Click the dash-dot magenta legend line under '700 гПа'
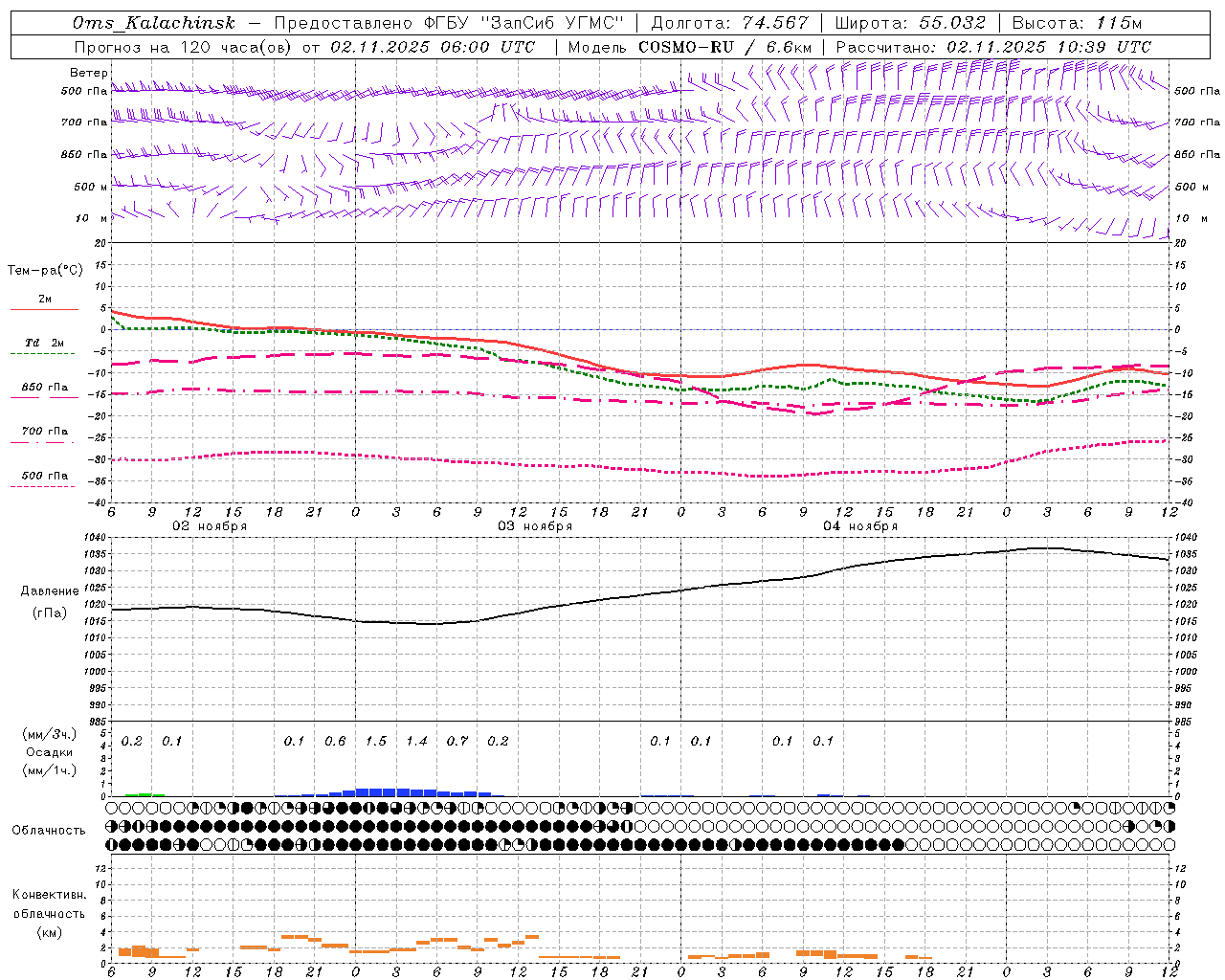The height and width of the screenshot is (980, 1225). pyautogui.click(x=44, y=443)
